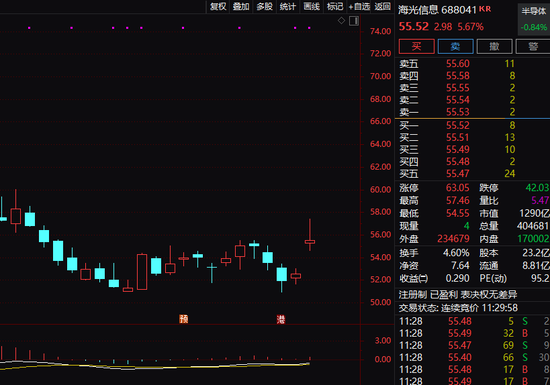Add stock with +自选 button
Viewport: 550px width, 385px height.
tap(359, 6)
